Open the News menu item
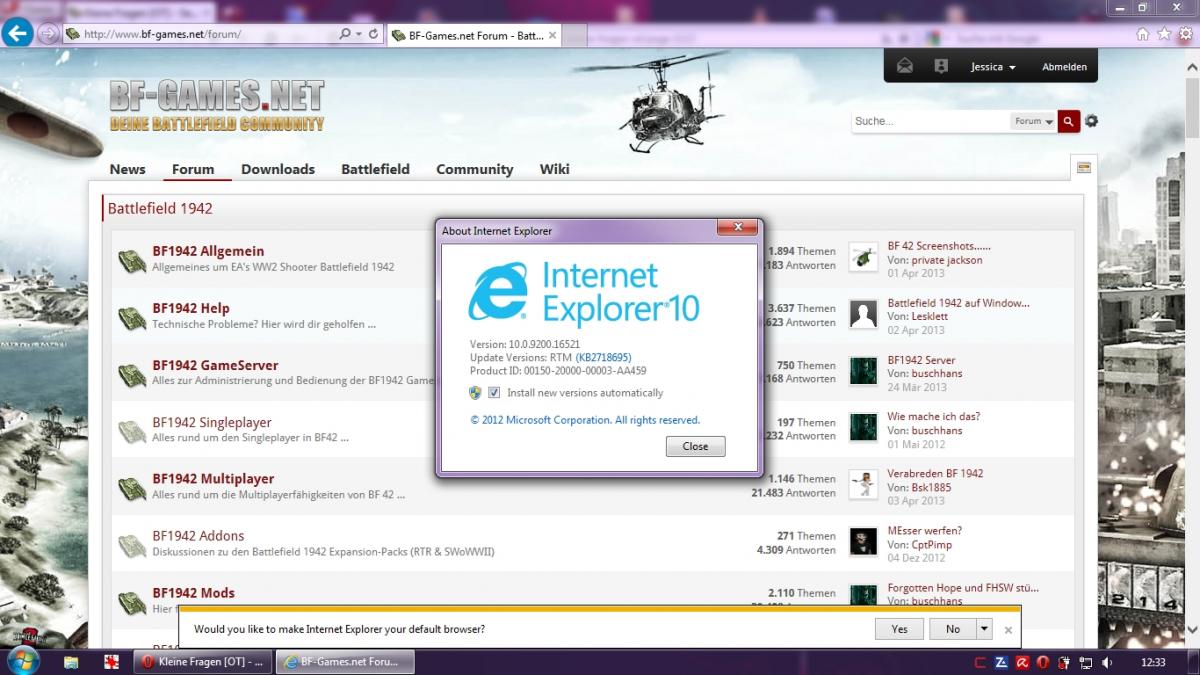This screenshot has height=675, width=1200. coord(127,169)
